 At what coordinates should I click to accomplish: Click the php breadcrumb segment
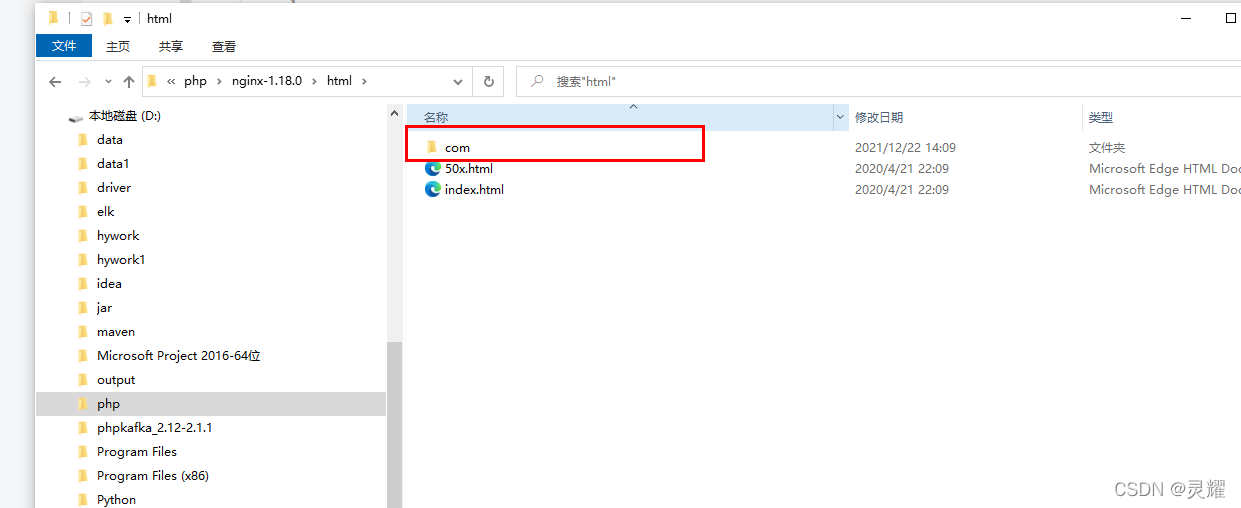click(195, 81)
